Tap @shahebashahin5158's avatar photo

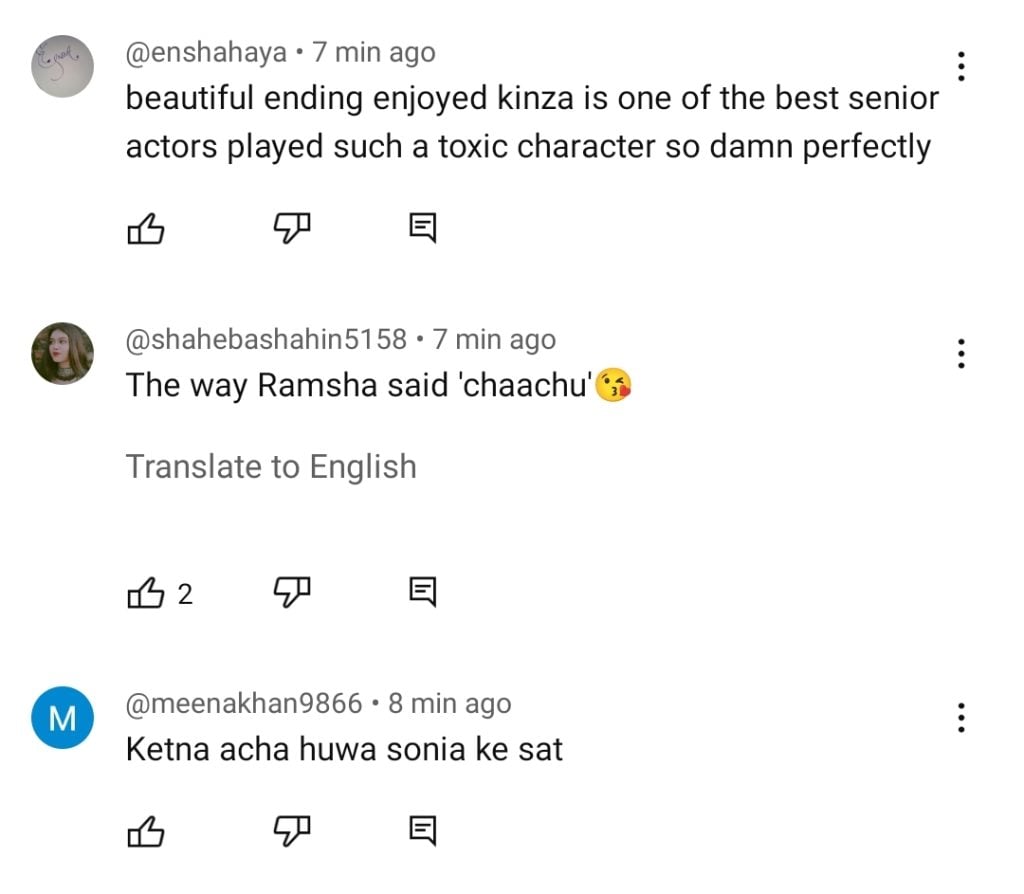(62, 353)
